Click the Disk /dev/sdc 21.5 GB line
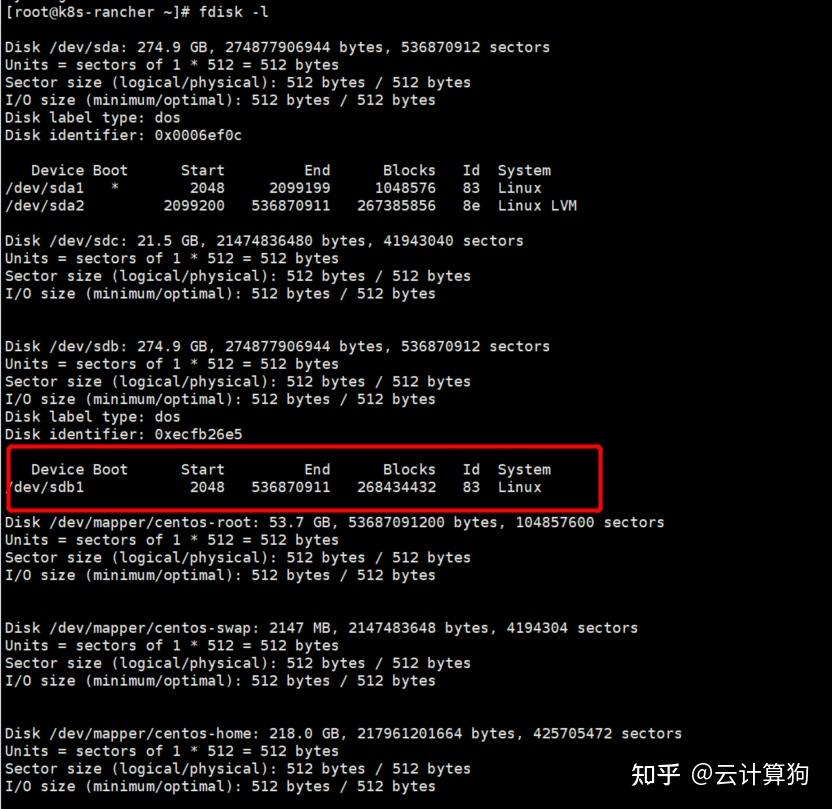 [x=264, y=241]
